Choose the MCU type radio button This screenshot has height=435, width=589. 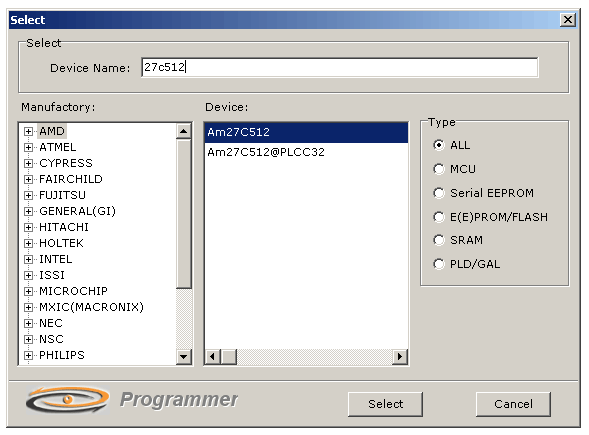438,169
